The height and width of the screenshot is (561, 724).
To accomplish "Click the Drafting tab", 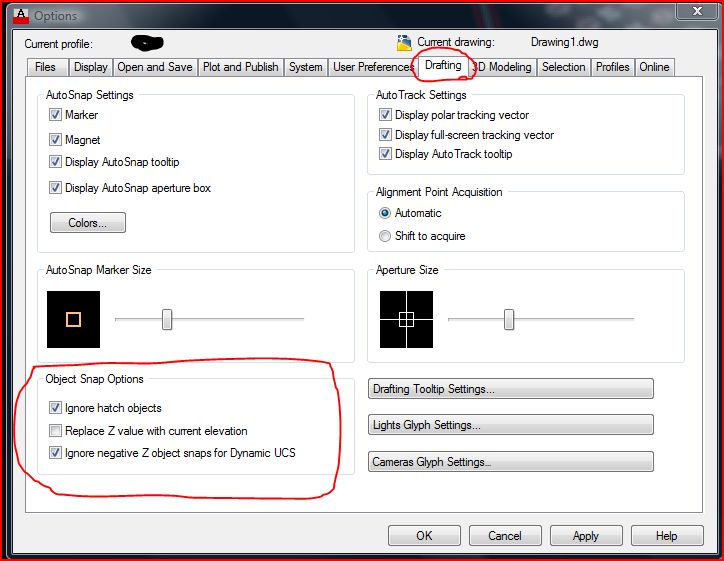I will click(x=443, y=65).
